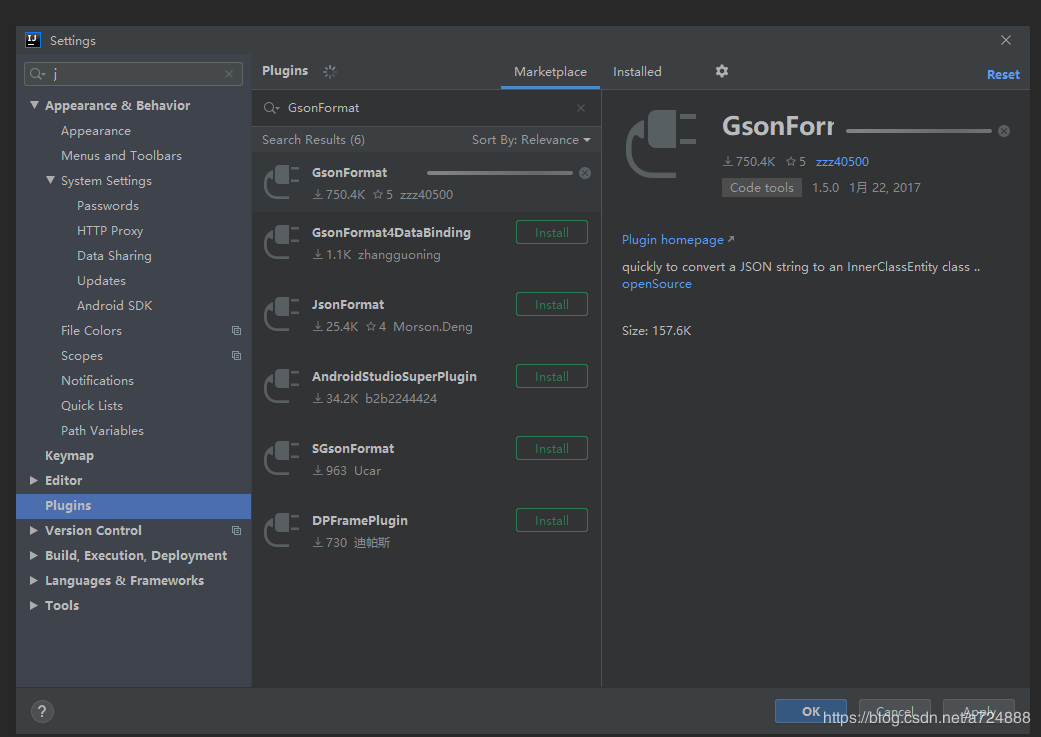The image size is (1041, 737).
Task: Click the GsonFormat download progress bar
Action: [500, 173]
